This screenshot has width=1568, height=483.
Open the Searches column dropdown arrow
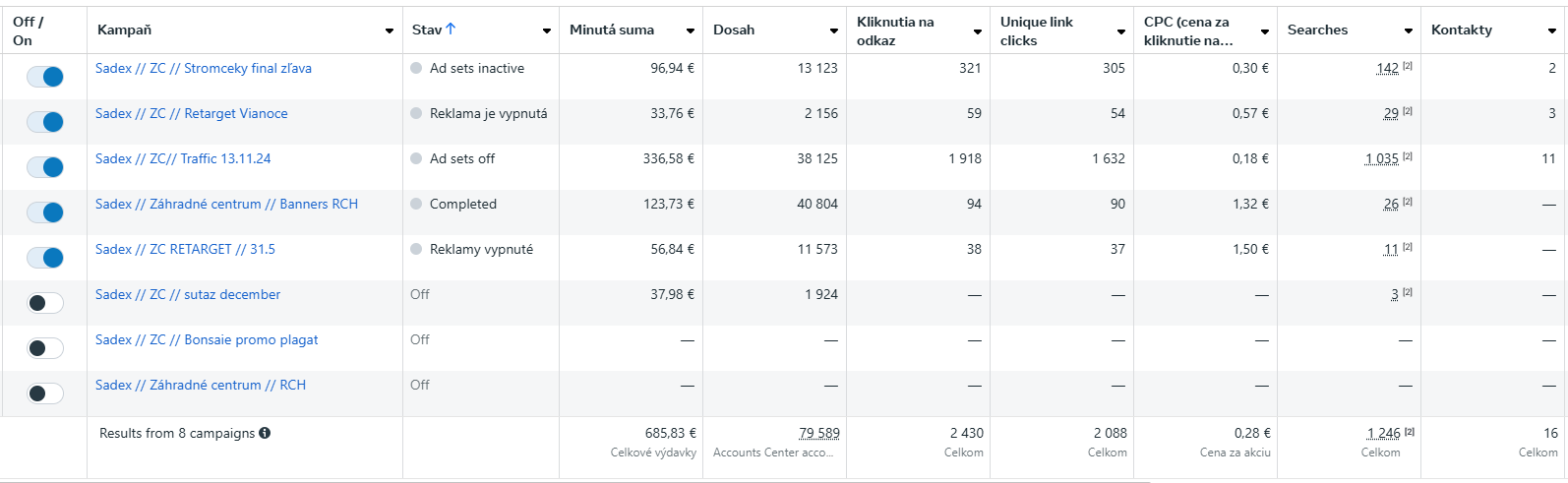pyautogui.click(x=1409, y=31)
